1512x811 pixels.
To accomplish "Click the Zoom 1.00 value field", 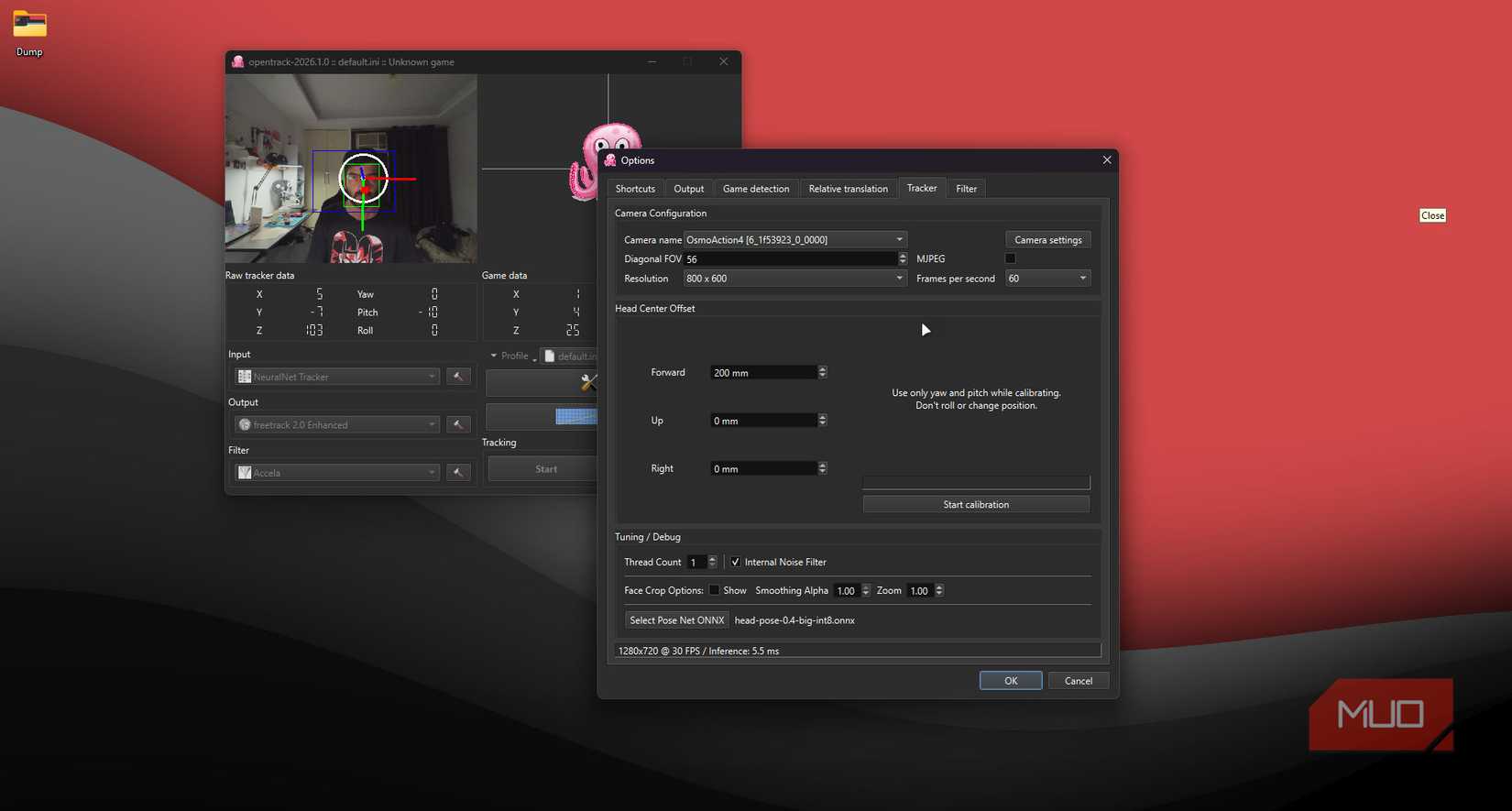I will coord(920,590).
